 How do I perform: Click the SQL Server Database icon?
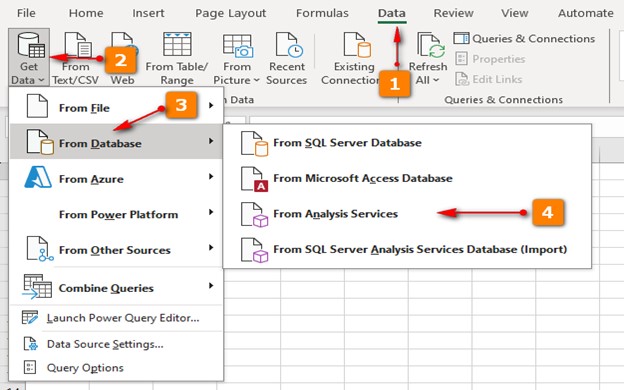click(254, 143)
